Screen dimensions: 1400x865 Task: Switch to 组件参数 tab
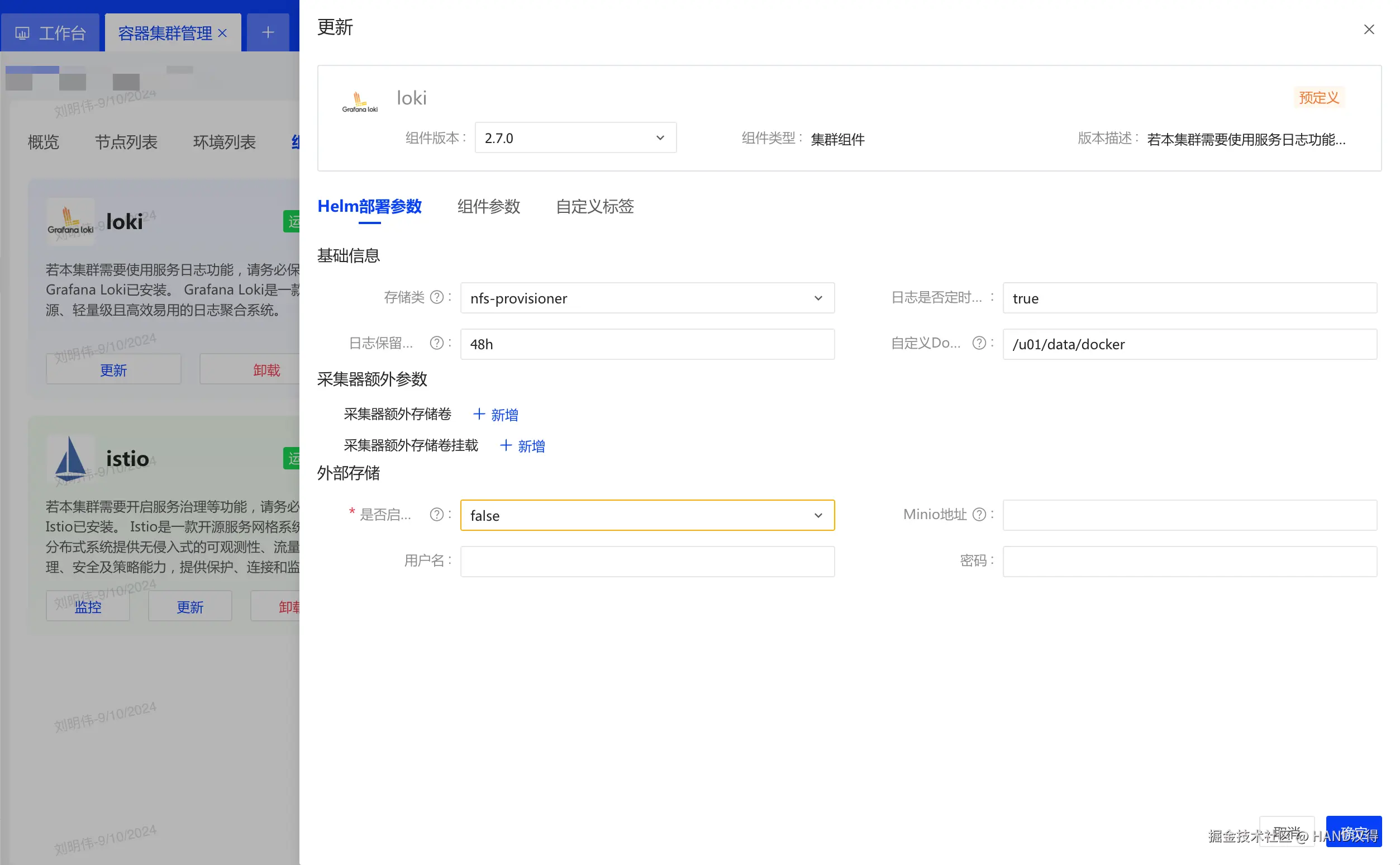488,206
